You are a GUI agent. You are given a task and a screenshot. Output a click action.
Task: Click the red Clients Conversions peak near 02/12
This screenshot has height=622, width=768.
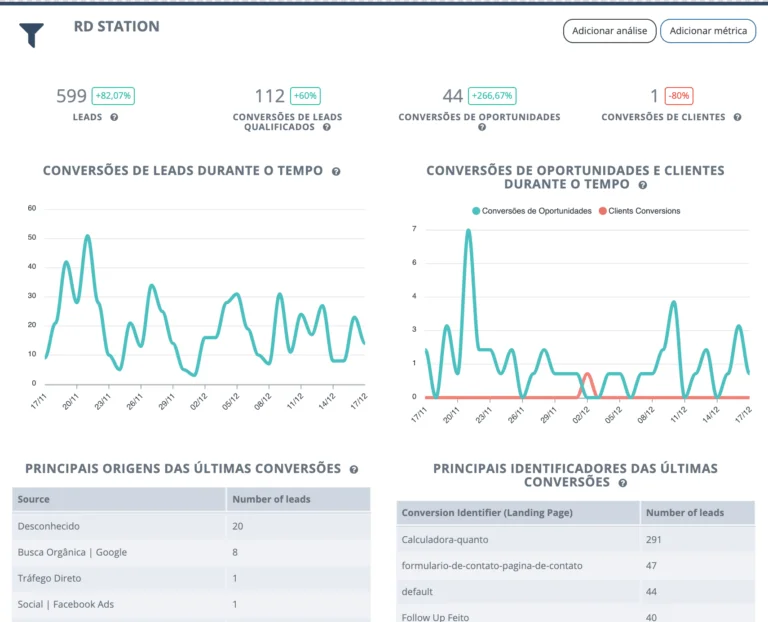(x=587, y=375)
